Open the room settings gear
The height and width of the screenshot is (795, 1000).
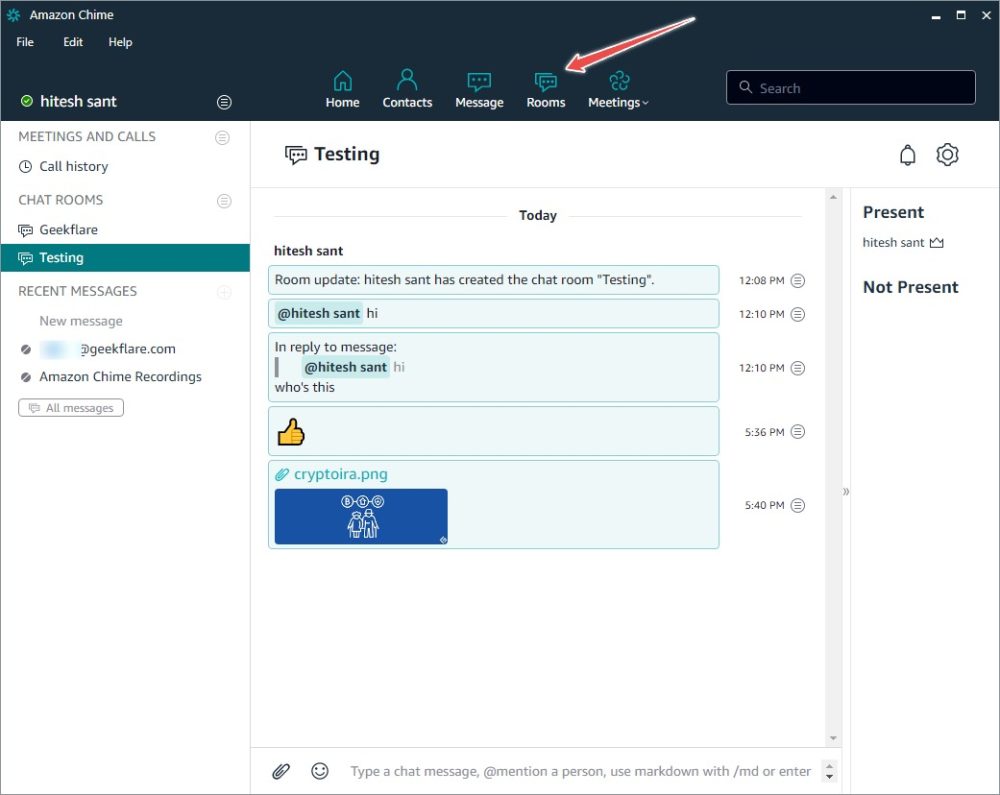click(947, 155)
